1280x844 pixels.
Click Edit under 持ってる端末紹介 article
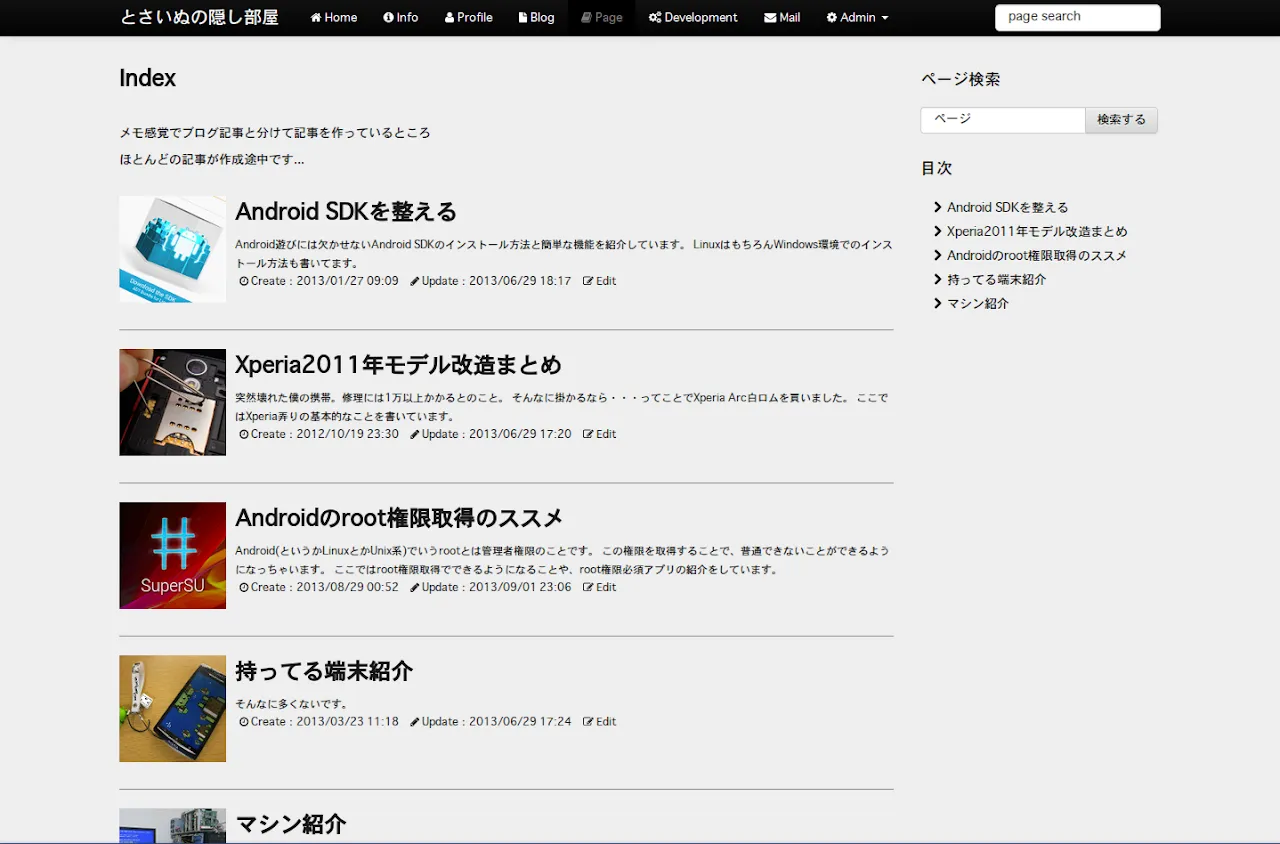point(600,722)
